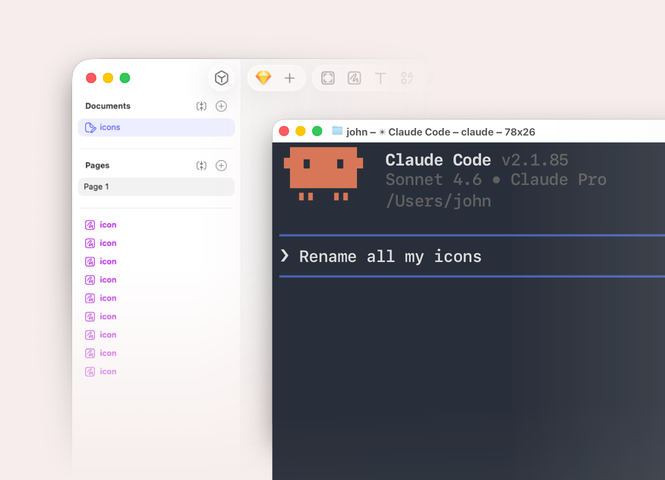Maximize the Sketch window with green button
The image size is (665, 480).
click(125, 78)
